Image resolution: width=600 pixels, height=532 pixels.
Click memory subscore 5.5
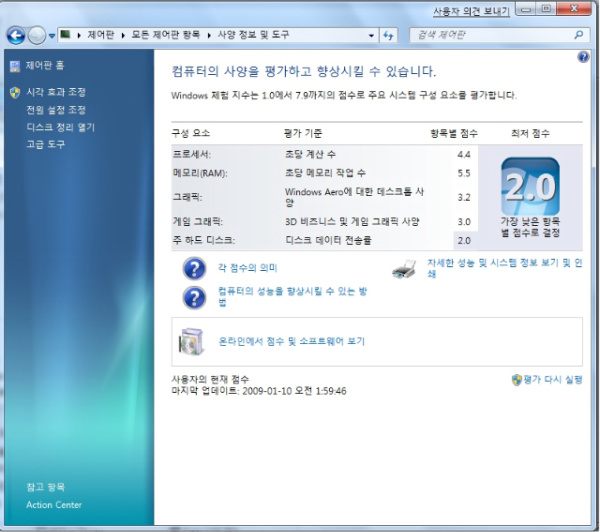pyautogui.click(x=464, y=174)
